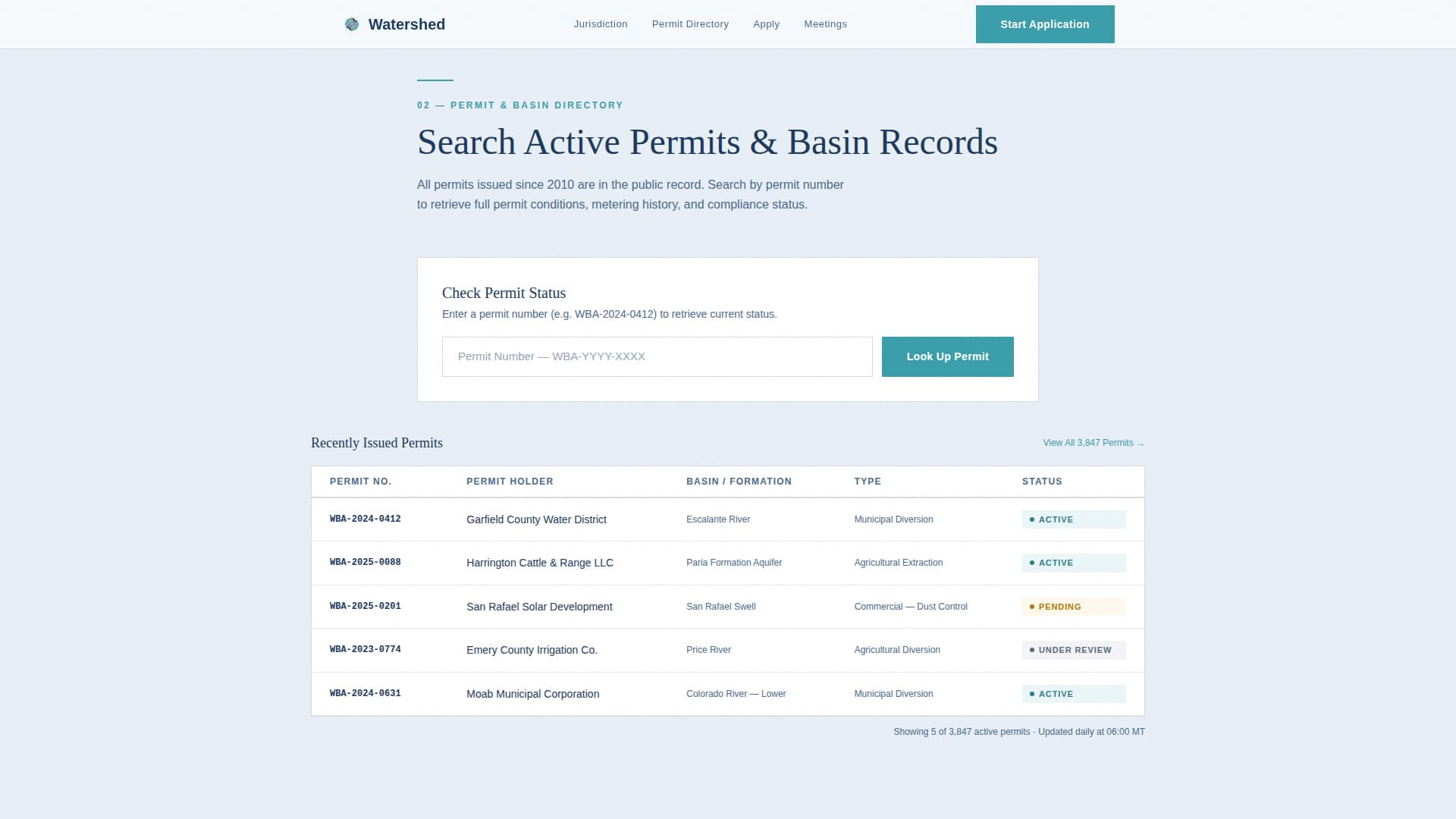
Task: Click ACTIVE status badge for WBA-2024-0412
Action: 1074,519
